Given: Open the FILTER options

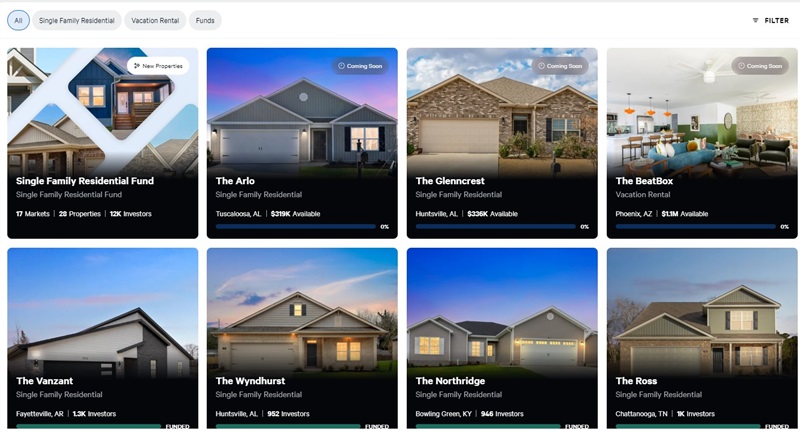Looking at the screenshot, I should (x=770, y=20).
